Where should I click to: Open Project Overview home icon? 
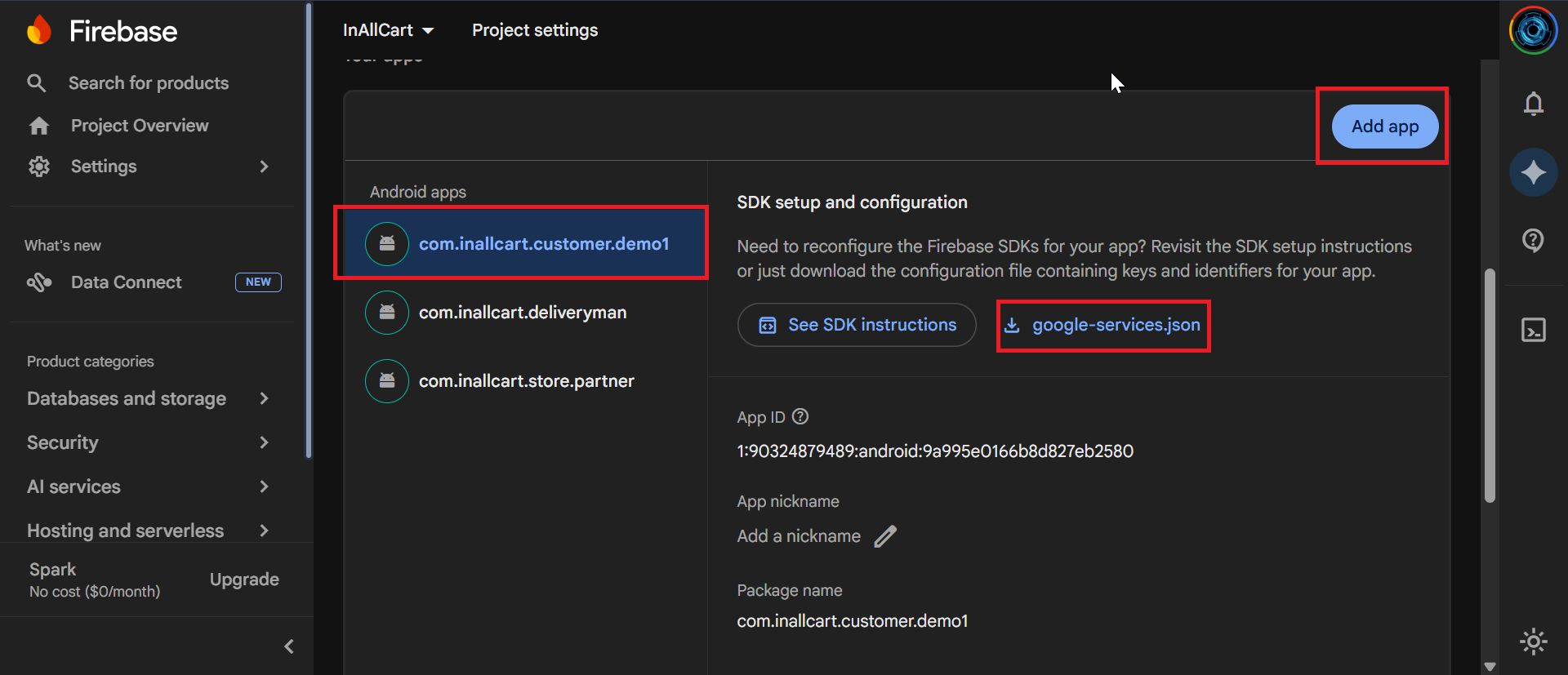(x=38, y=126)
